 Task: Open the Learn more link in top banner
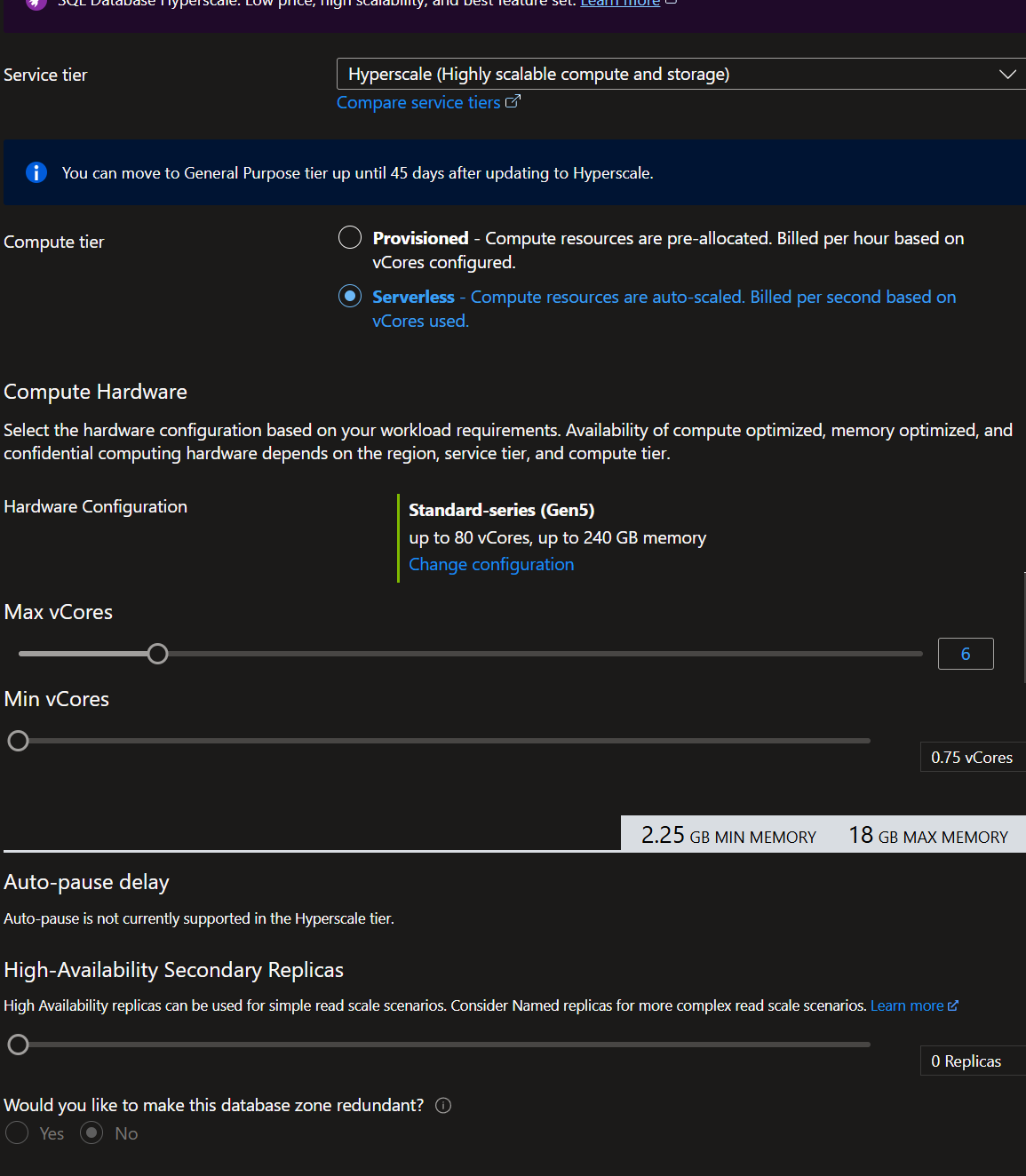coord(620,3)
